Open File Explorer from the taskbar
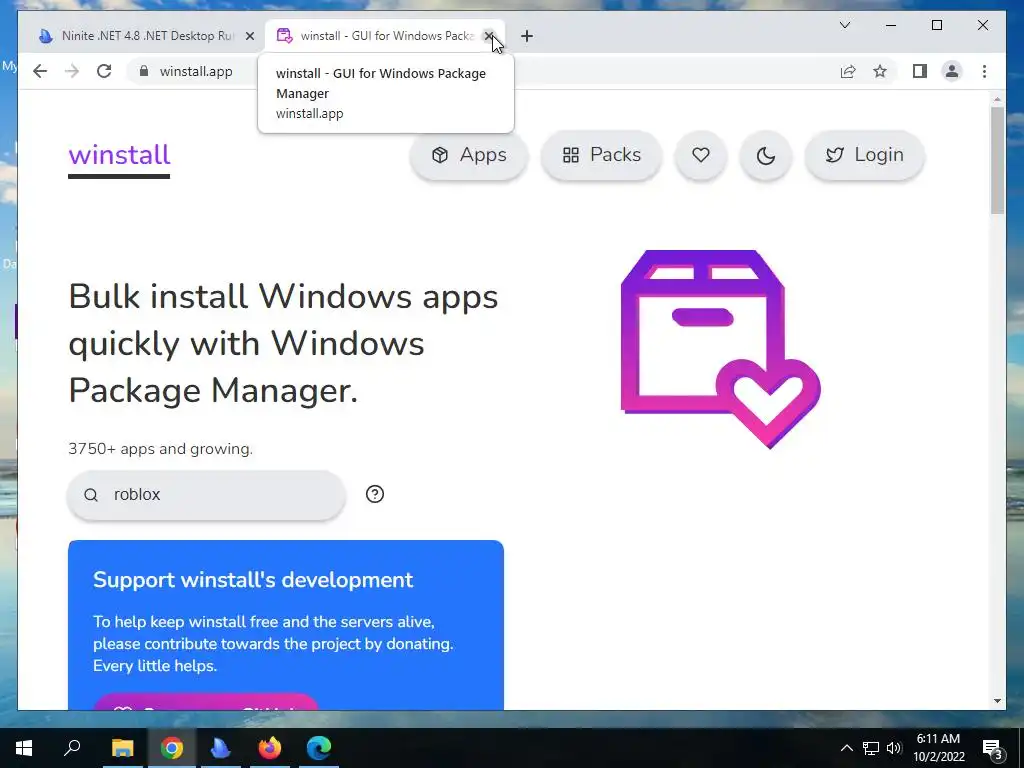This screenshot has height=768, width=1024. pyautogui.click(x=122, y=748)
